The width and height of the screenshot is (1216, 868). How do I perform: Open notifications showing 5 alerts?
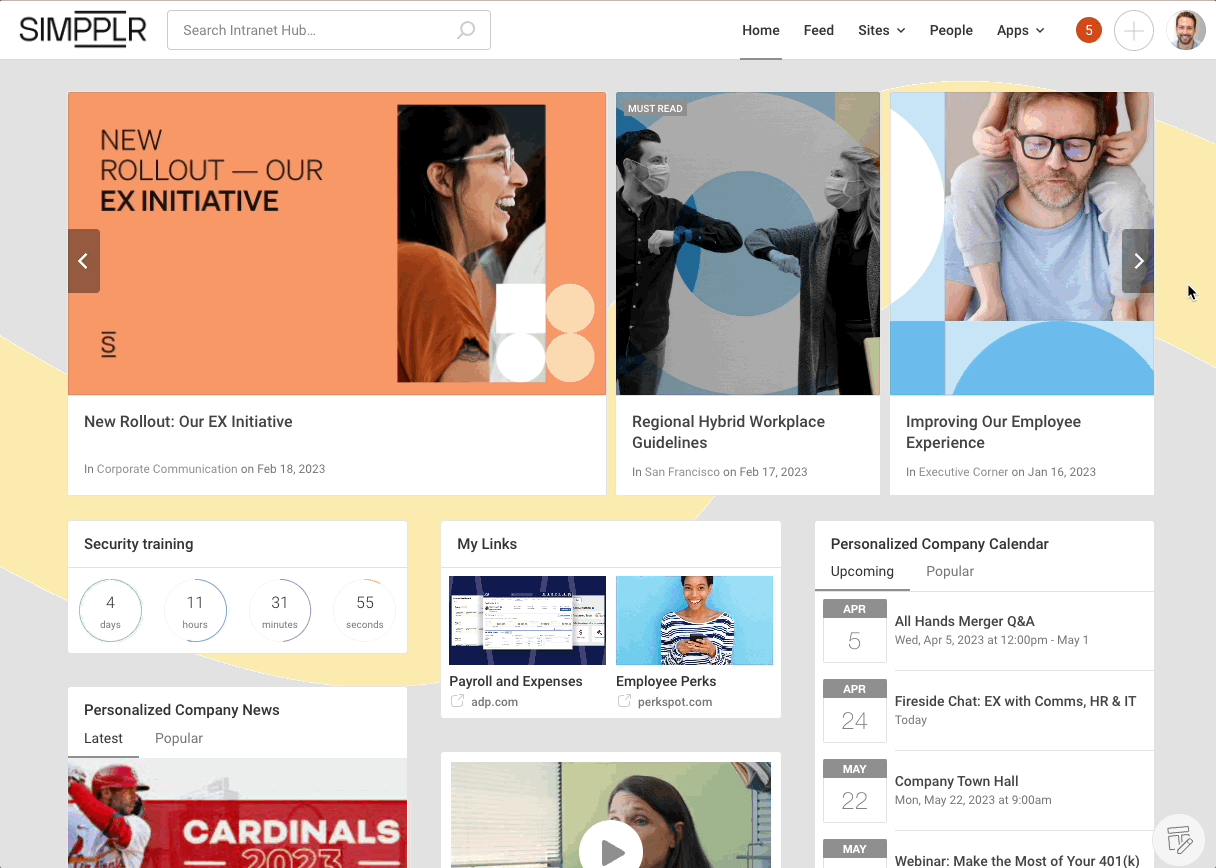[x=1088, y=30]
